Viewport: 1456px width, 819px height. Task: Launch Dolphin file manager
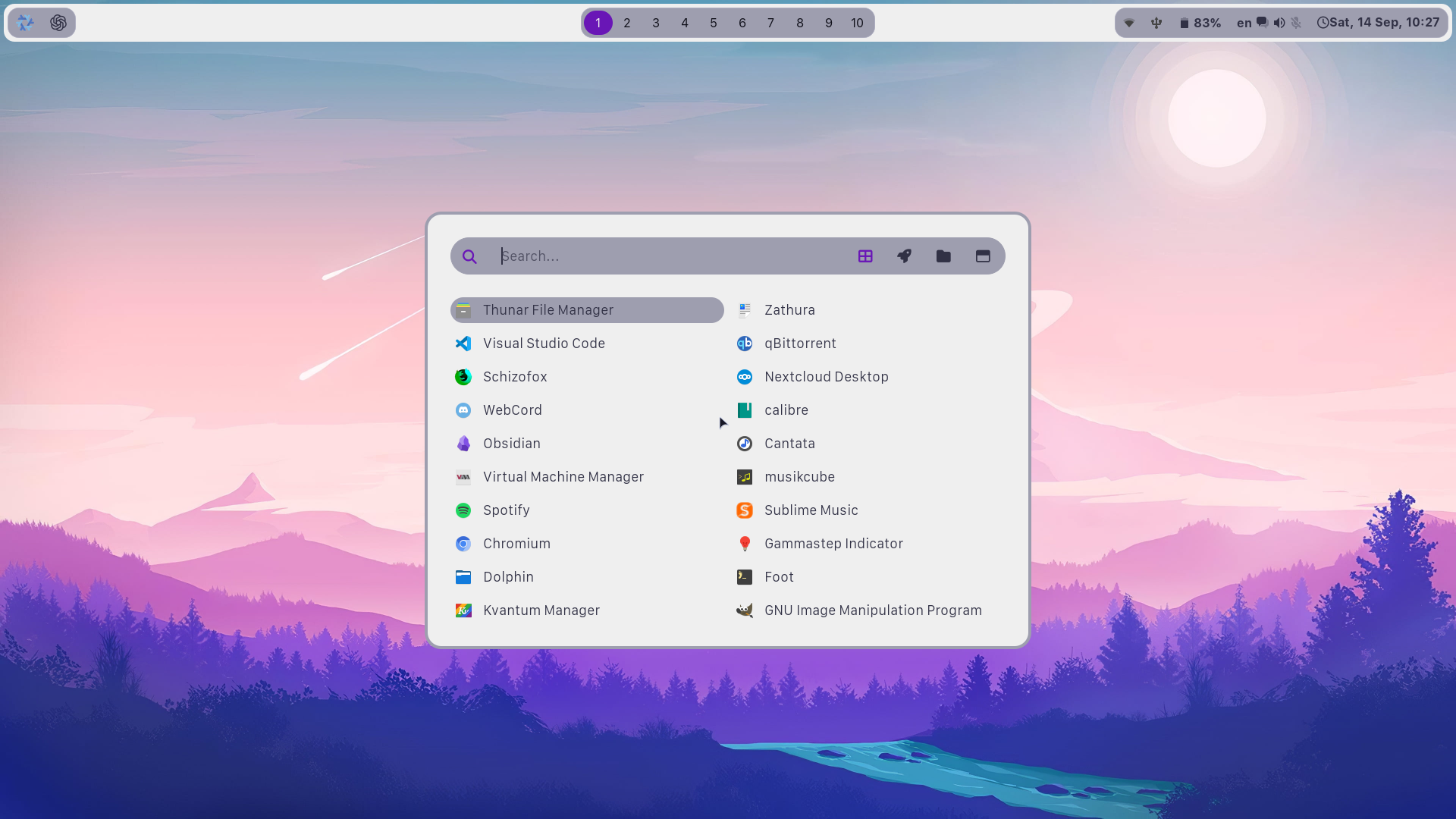pyautogui.click(x=587, y=577)
